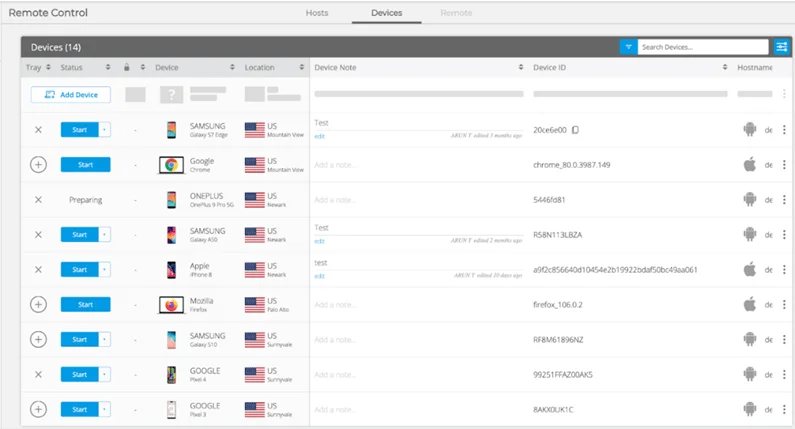Open more options for 5446fd81 row
Image resolution: width=795 pixels, height=429 pixels.
pyautogui.click(x=784, y=200)
